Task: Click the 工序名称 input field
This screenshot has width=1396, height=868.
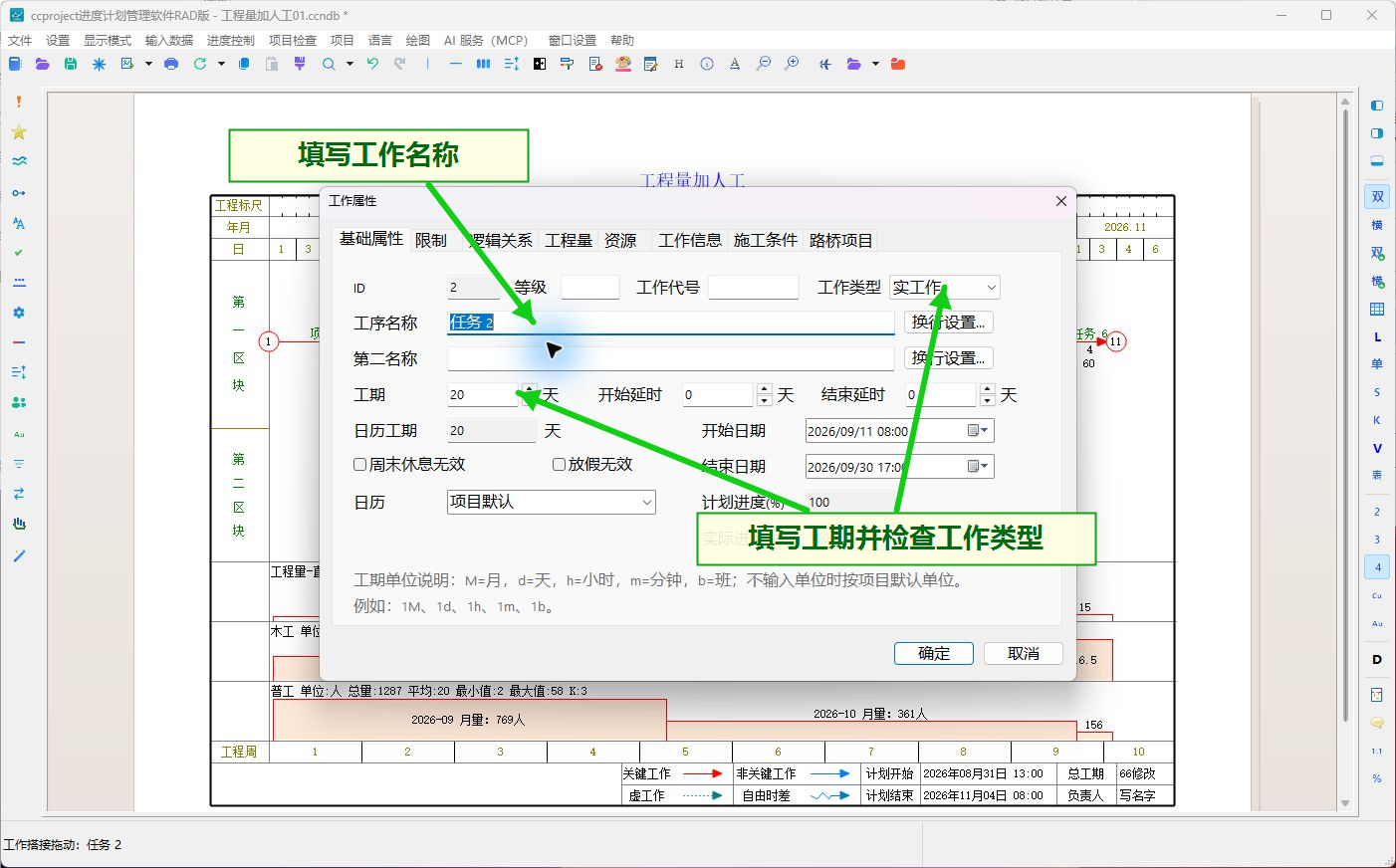Action: [x=671, y=323]
